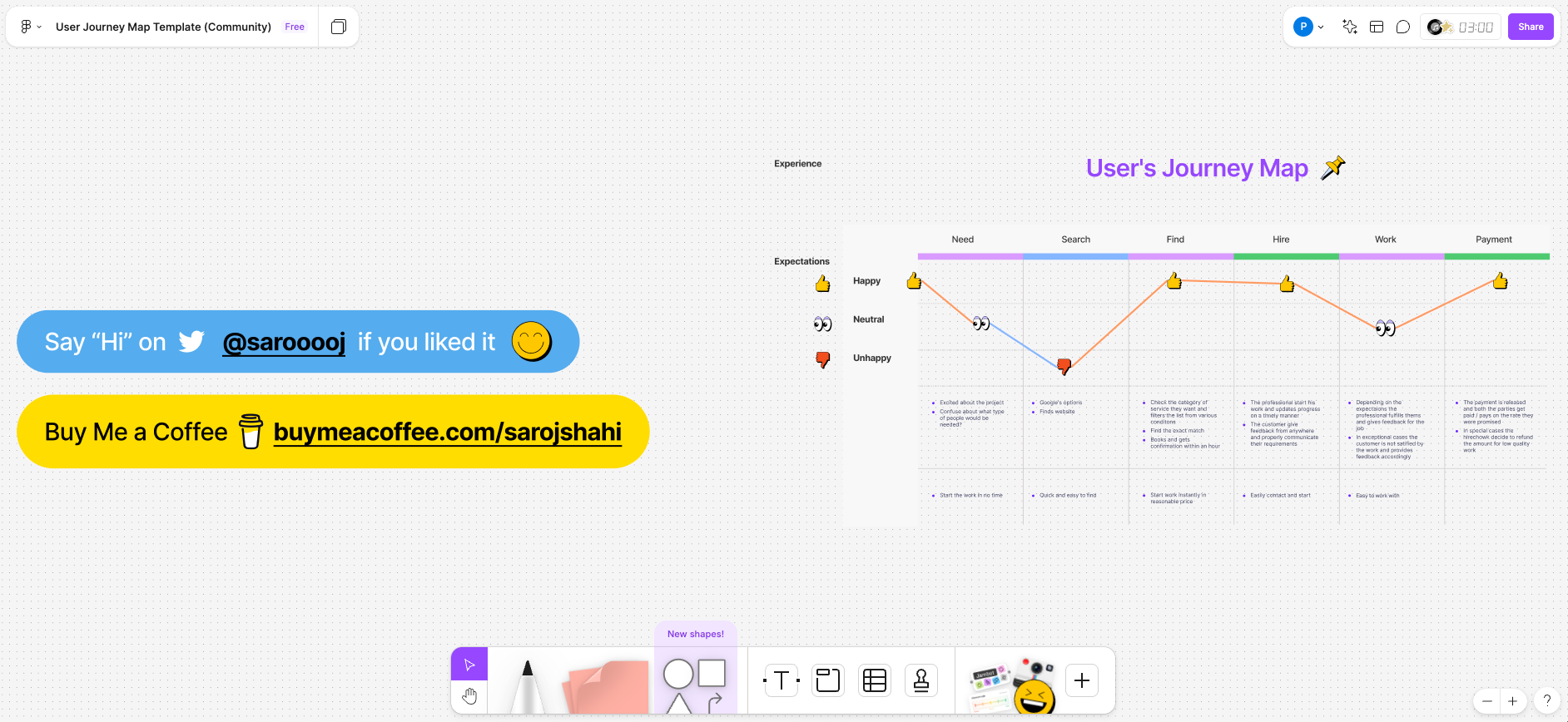This screenshot has width=1568, height=722.
Task: Select the Hand tool
Action: coord(469,696)
